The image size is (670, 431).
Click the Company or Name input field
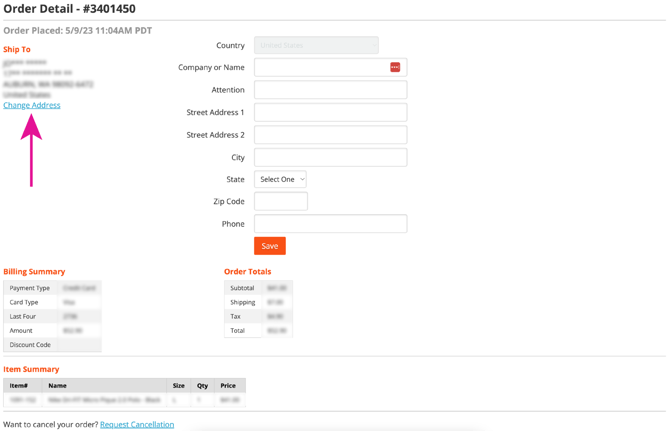point(330,67)
